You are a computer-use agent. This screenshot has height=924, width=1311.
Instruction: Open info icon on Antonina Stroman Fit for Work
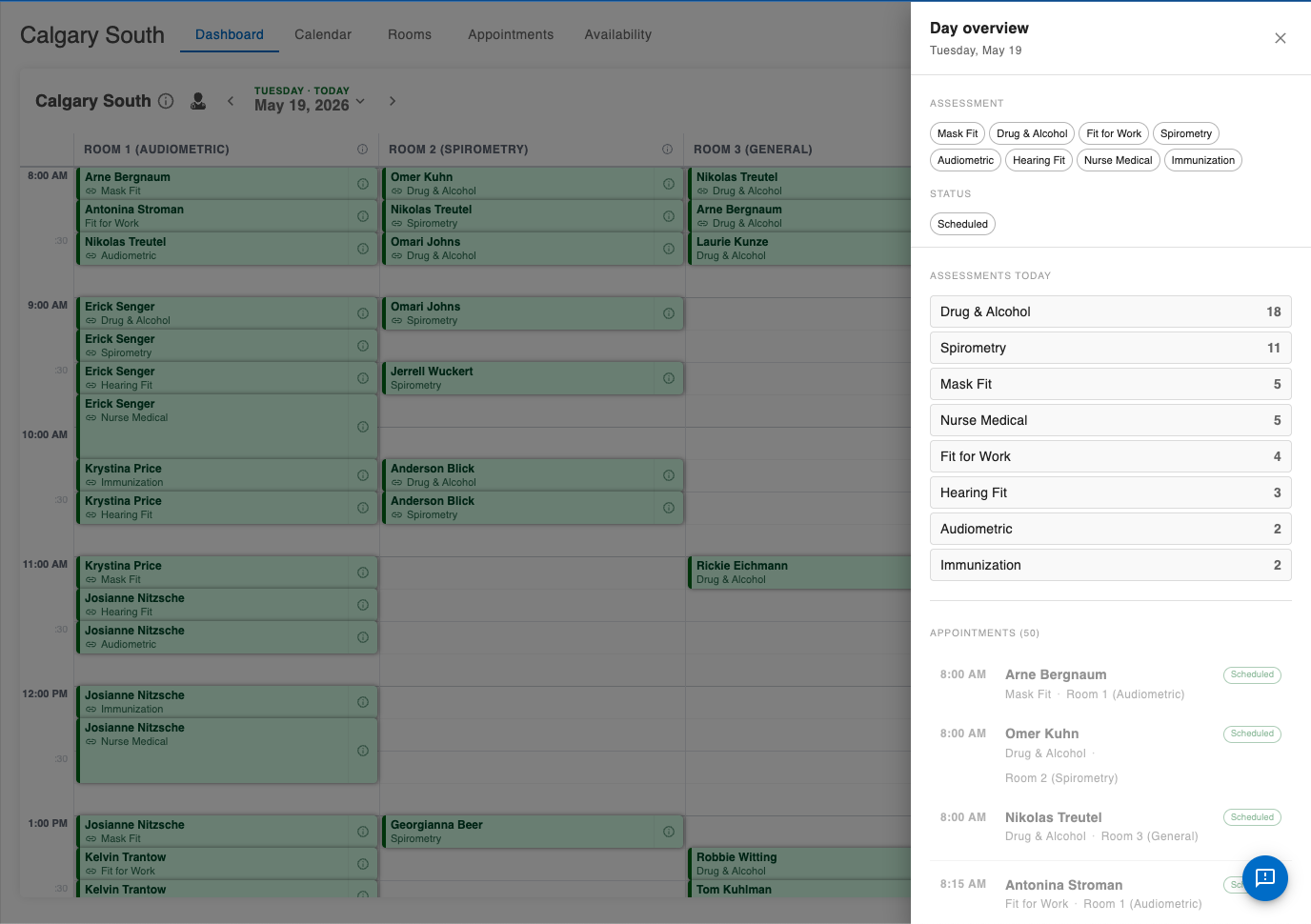(x=363, y=216)
